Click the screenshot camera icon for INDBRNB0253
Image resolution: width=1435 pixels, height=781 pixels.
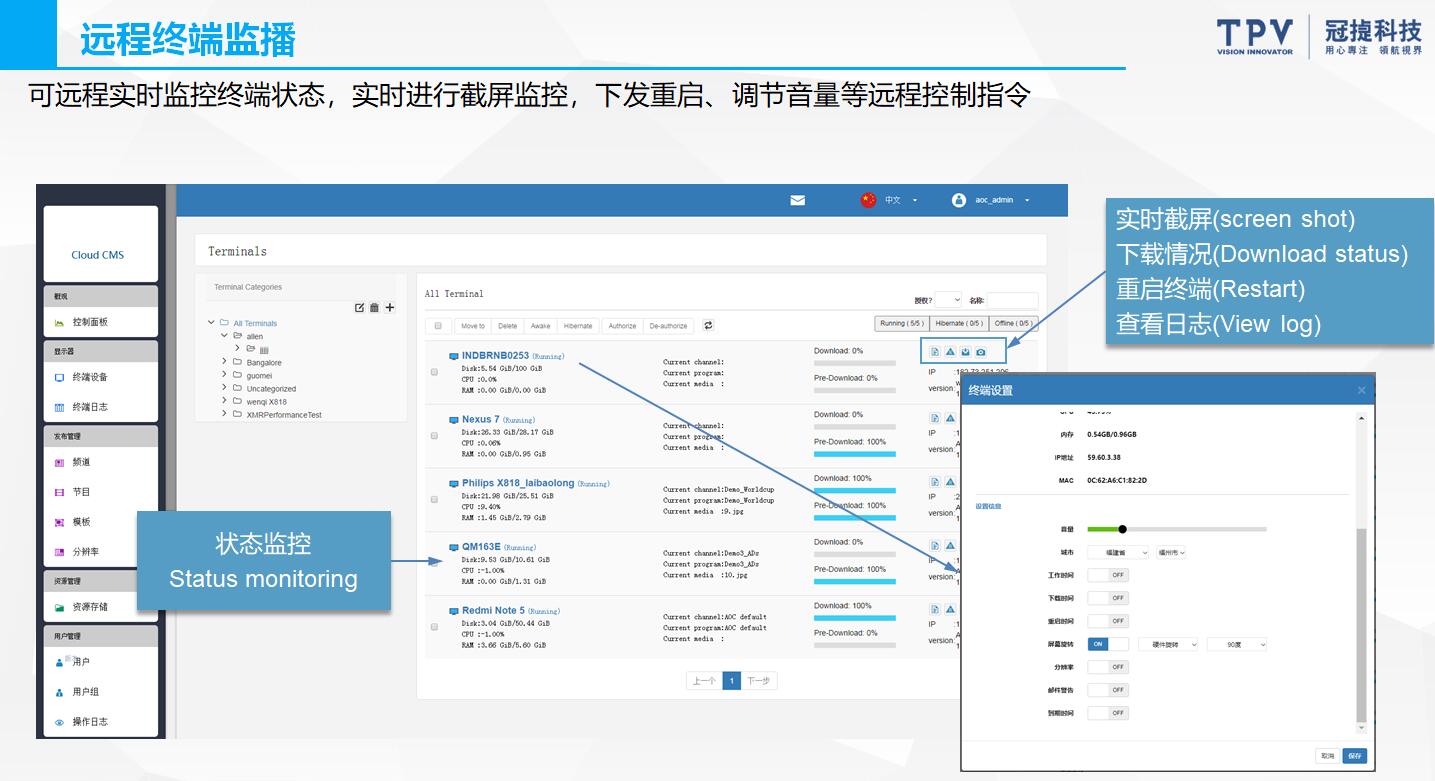pyautogui.click(x=981, y=352)
